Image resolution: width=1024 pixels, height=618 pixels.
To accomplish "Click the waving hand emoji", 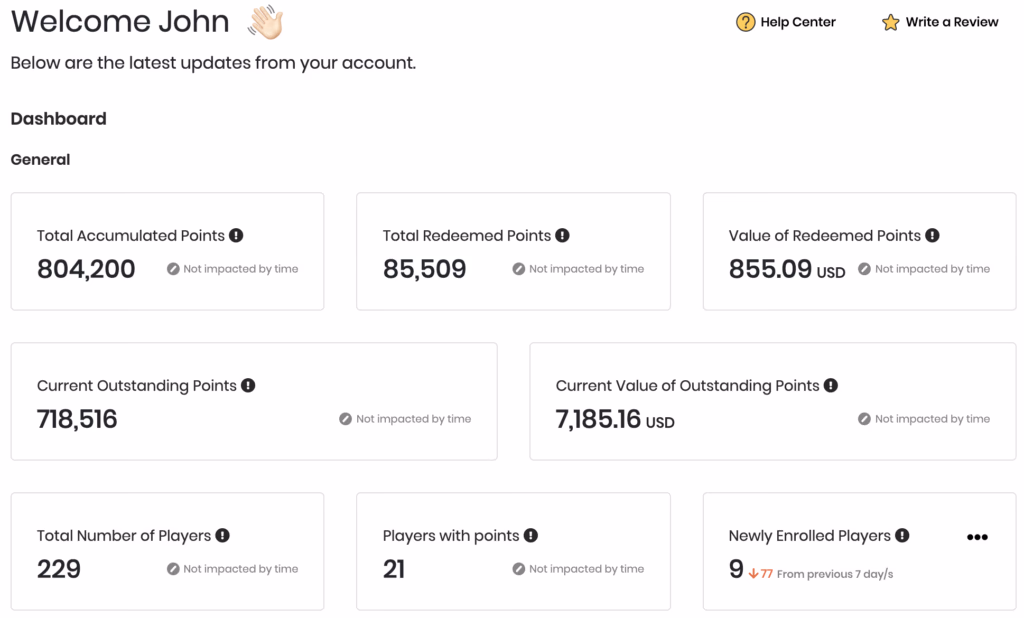I will [x=265, y=22].
